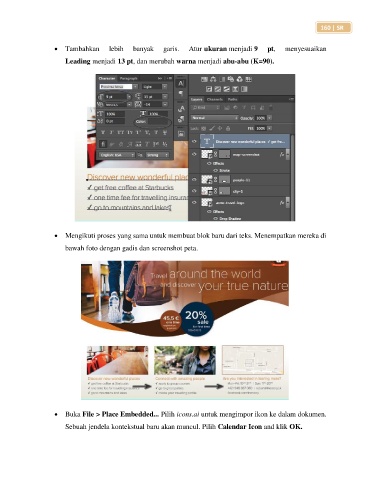The width and height of the screenshot is (370, 480).
Task: Click the text layer T thumbnail
Action: (207, 142)
